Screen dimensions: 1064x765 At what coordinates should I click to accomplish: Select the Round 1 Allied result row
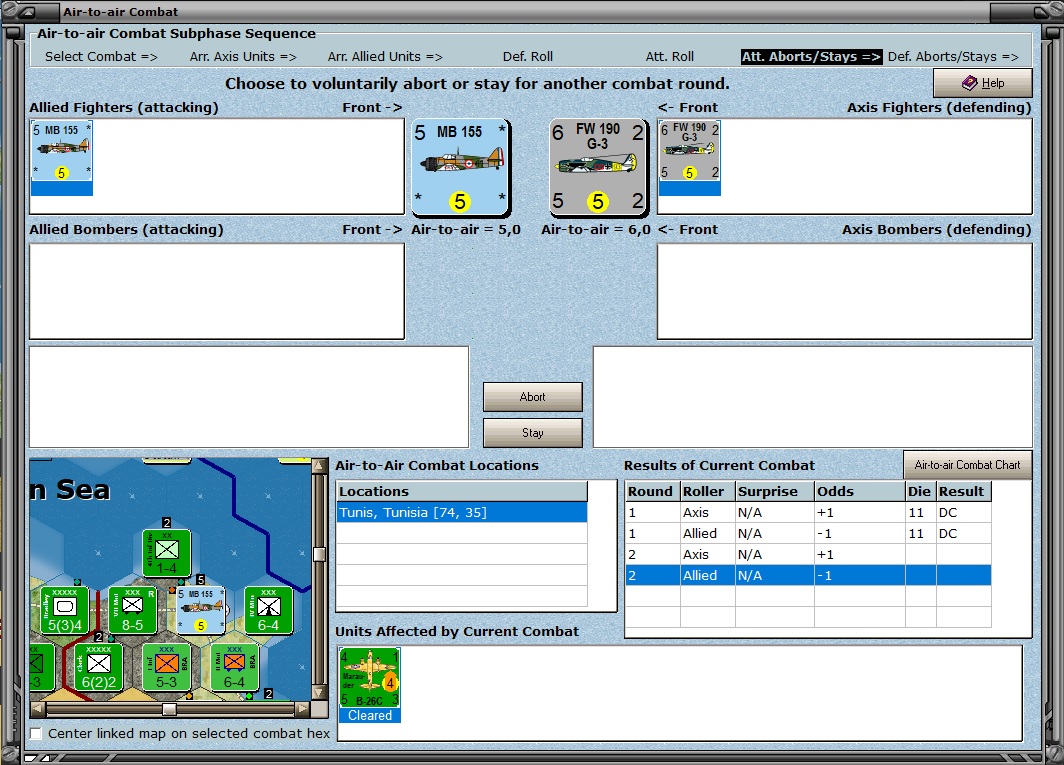[808, 534]
